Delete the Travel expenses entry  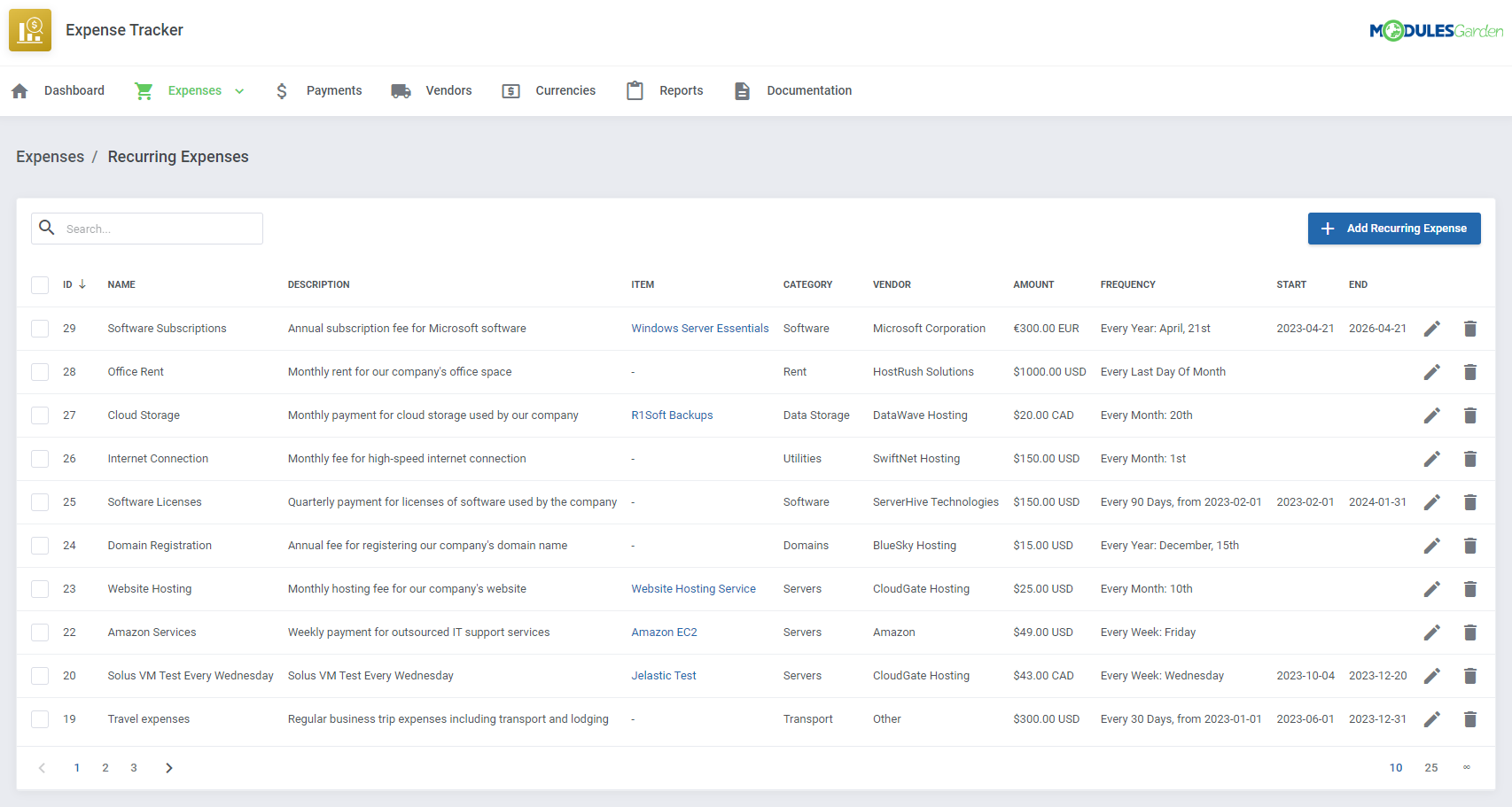1470,718
